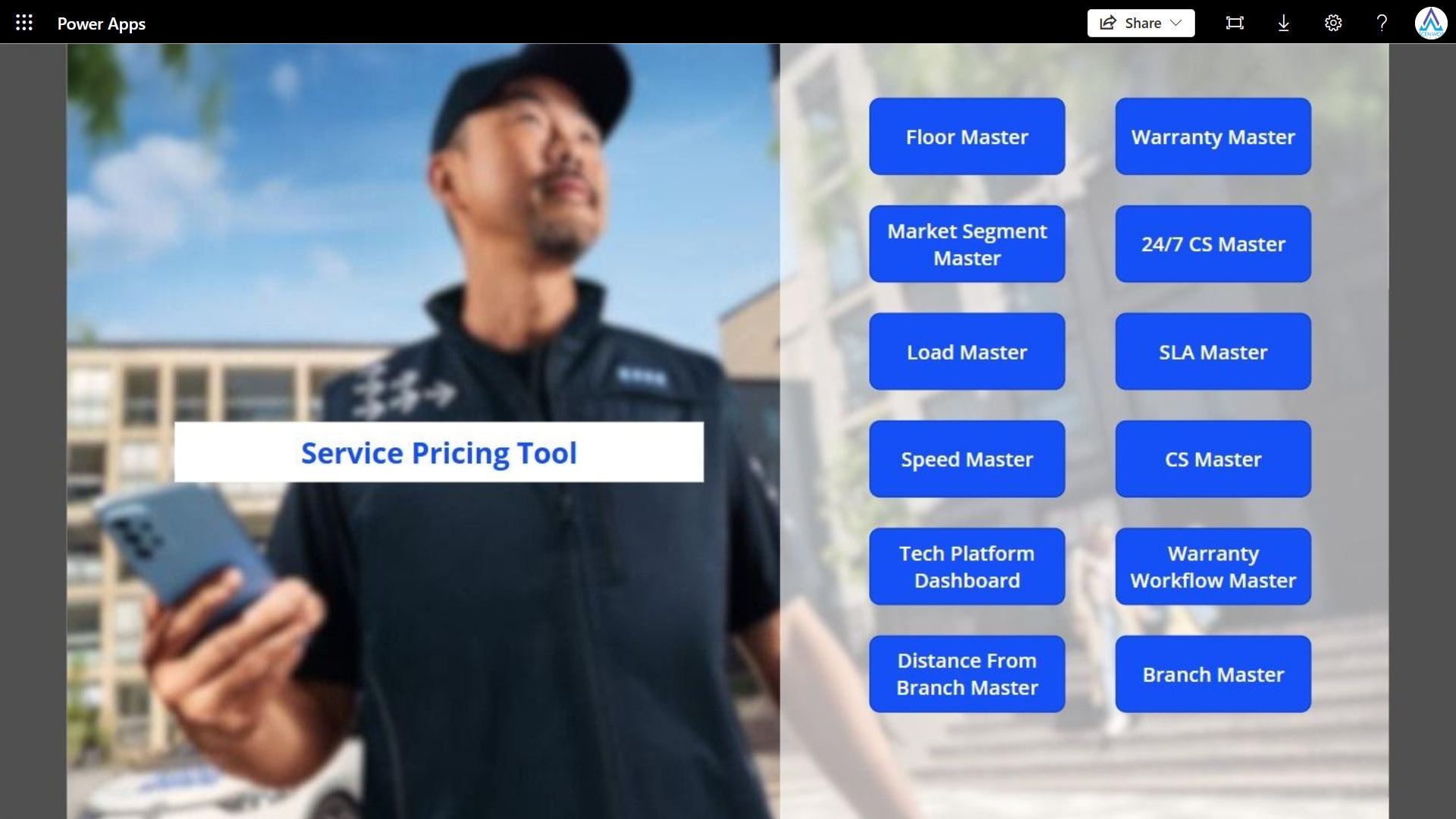Click the download arrow icon
Viewport: 1456px width, 819px height.
[x=1283, y=23]
